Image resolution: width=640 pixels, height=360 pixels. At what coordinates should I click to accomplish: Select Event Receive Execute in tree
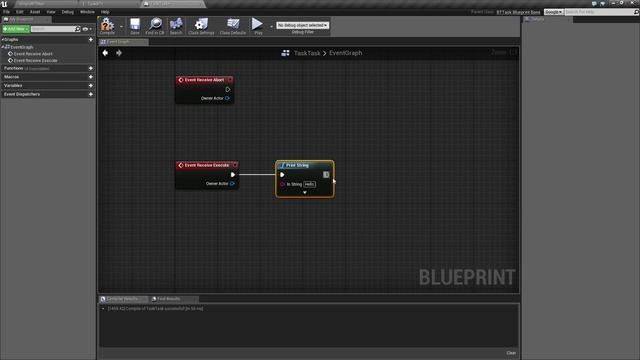[36, 60]
